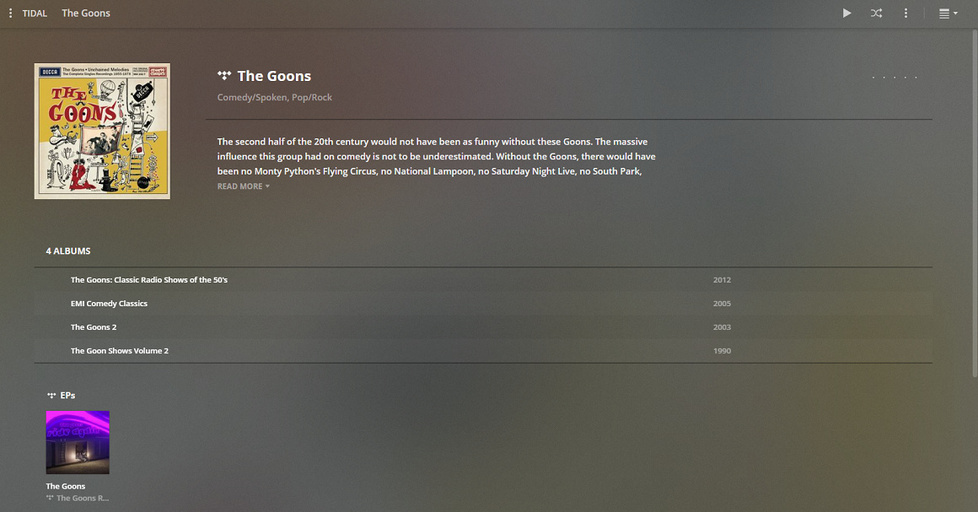Expand biography with READ MORE
The height and width of the screenshot is (512, 978).
[243, 186]
